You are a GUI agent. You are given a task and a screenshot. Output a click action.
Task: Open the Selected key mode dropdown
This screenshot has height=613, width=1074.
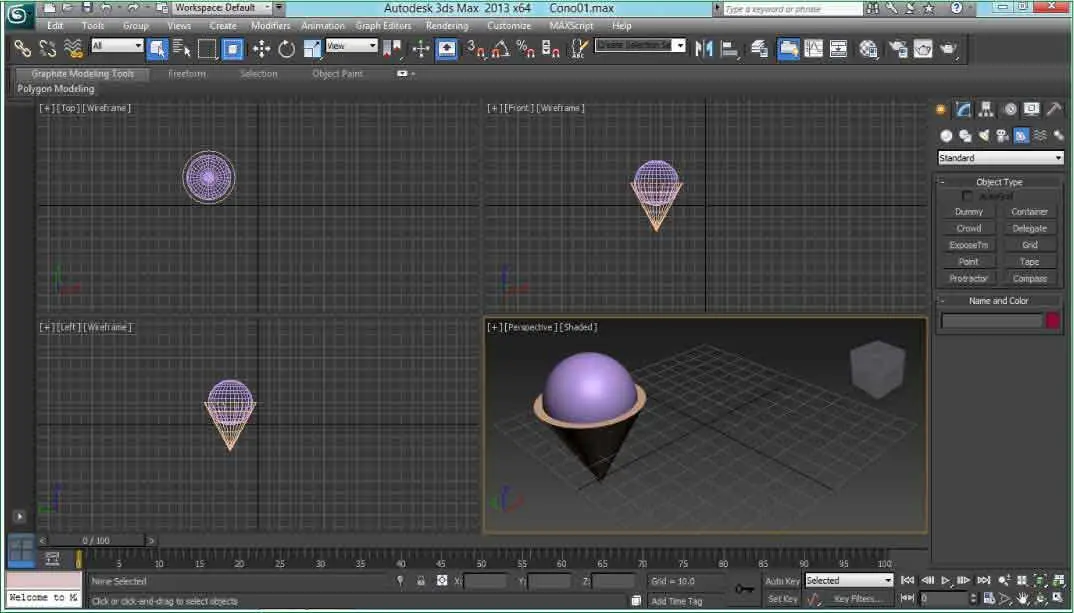click(x=849, y=580)
